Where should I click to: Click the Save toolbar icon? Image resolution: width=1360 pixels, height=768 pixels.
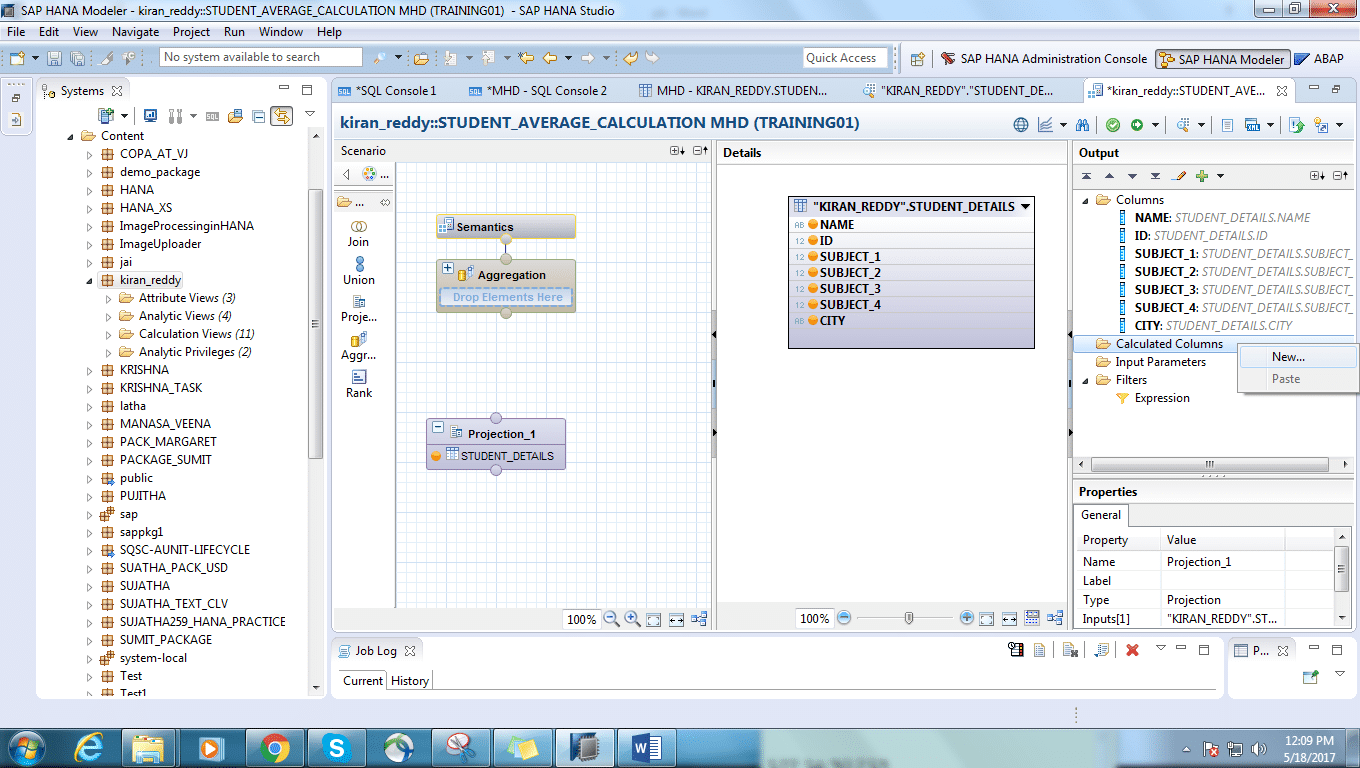(53, 59)
